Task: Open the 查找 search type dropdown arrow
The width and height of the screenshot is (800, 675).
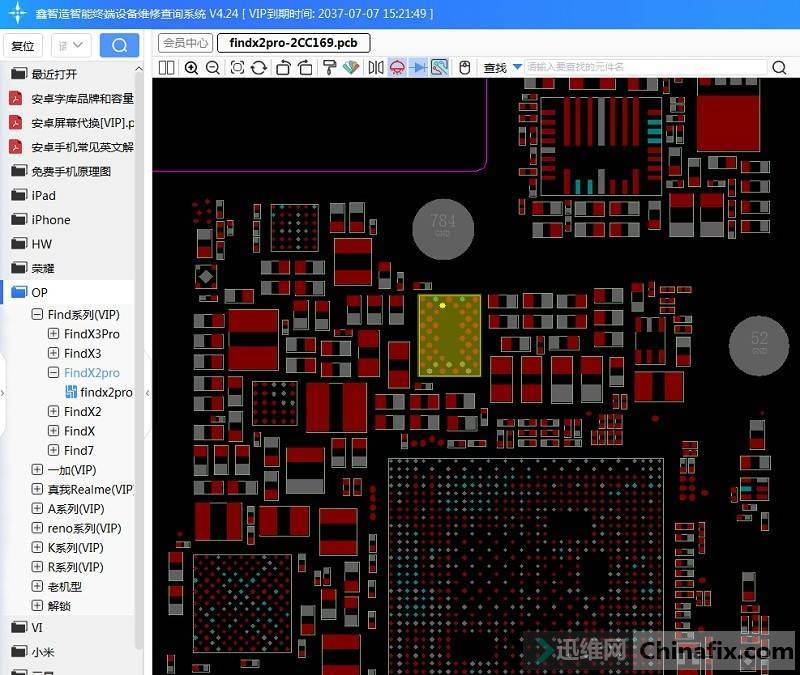Action: tap(517, 67)
